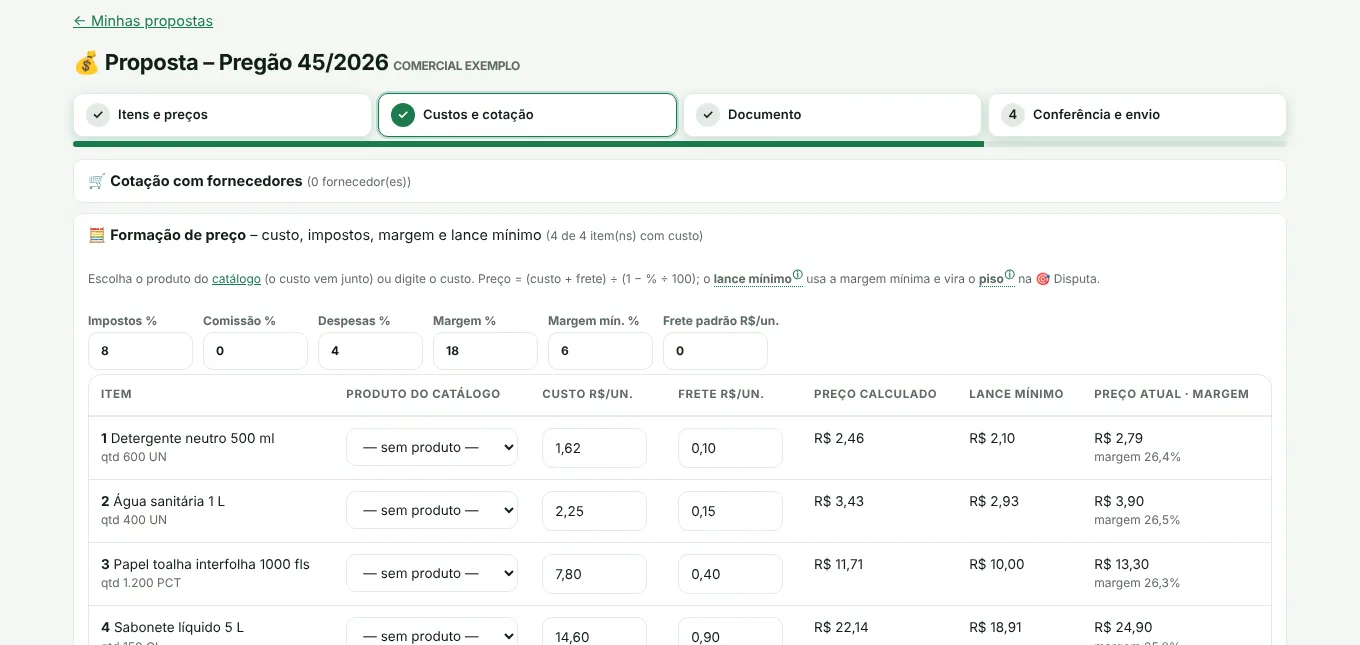Click current price R$ 2,79
1360x645 pixels.
coord(1119,438)
